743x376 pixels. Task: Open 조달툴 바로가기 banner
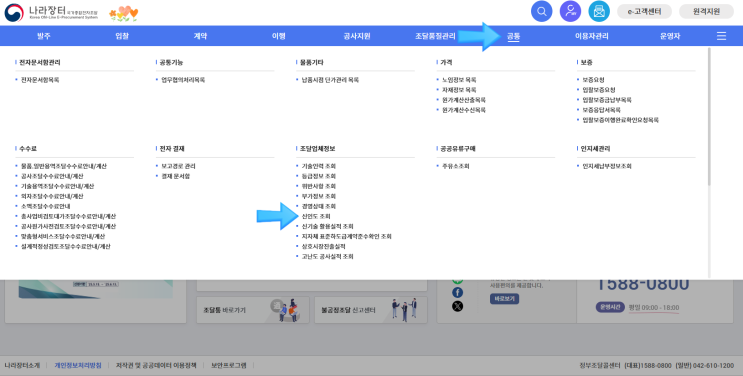click(x=253, y=310)
